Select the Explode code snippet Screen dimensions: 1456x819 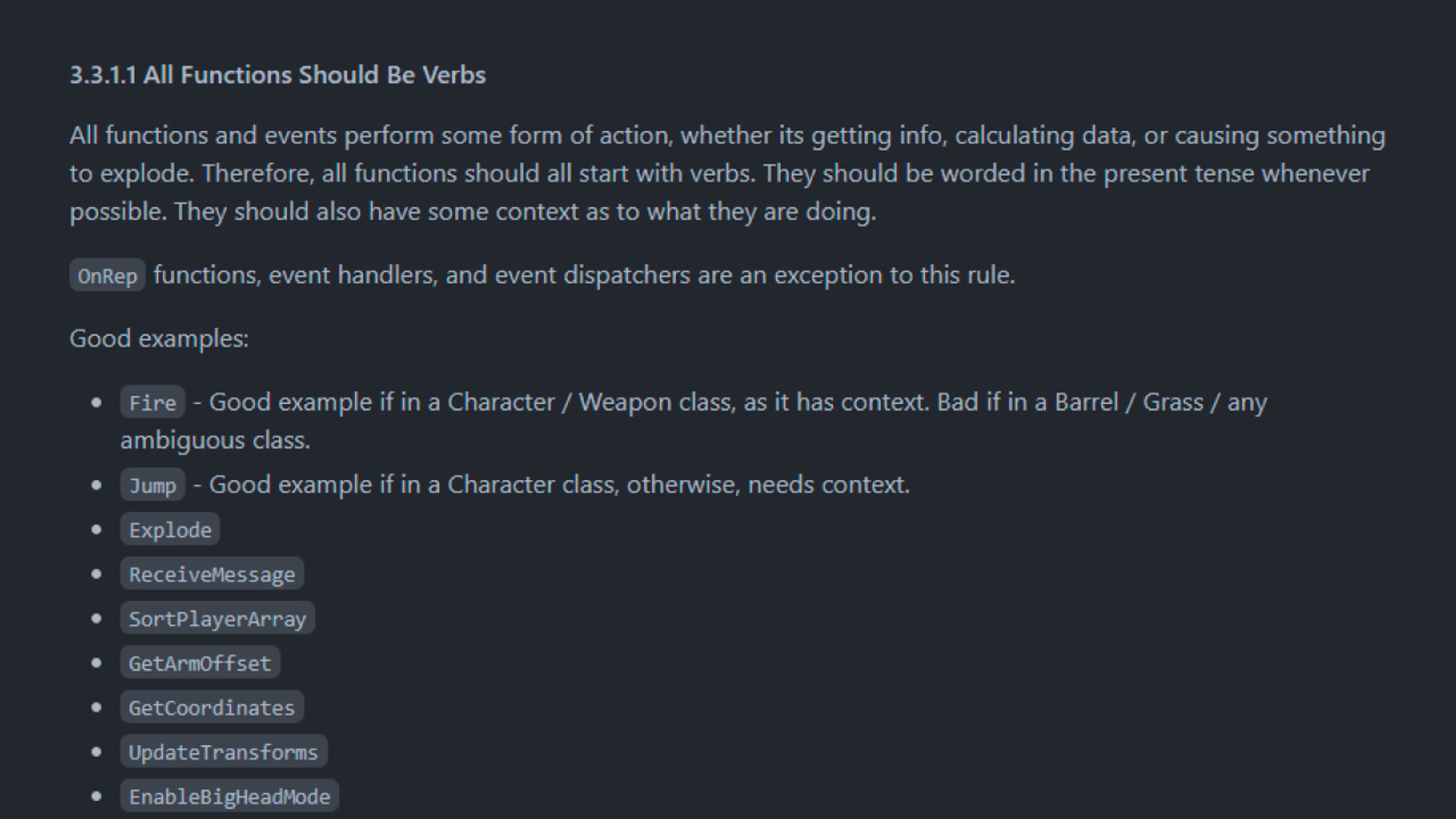point(169,530)
